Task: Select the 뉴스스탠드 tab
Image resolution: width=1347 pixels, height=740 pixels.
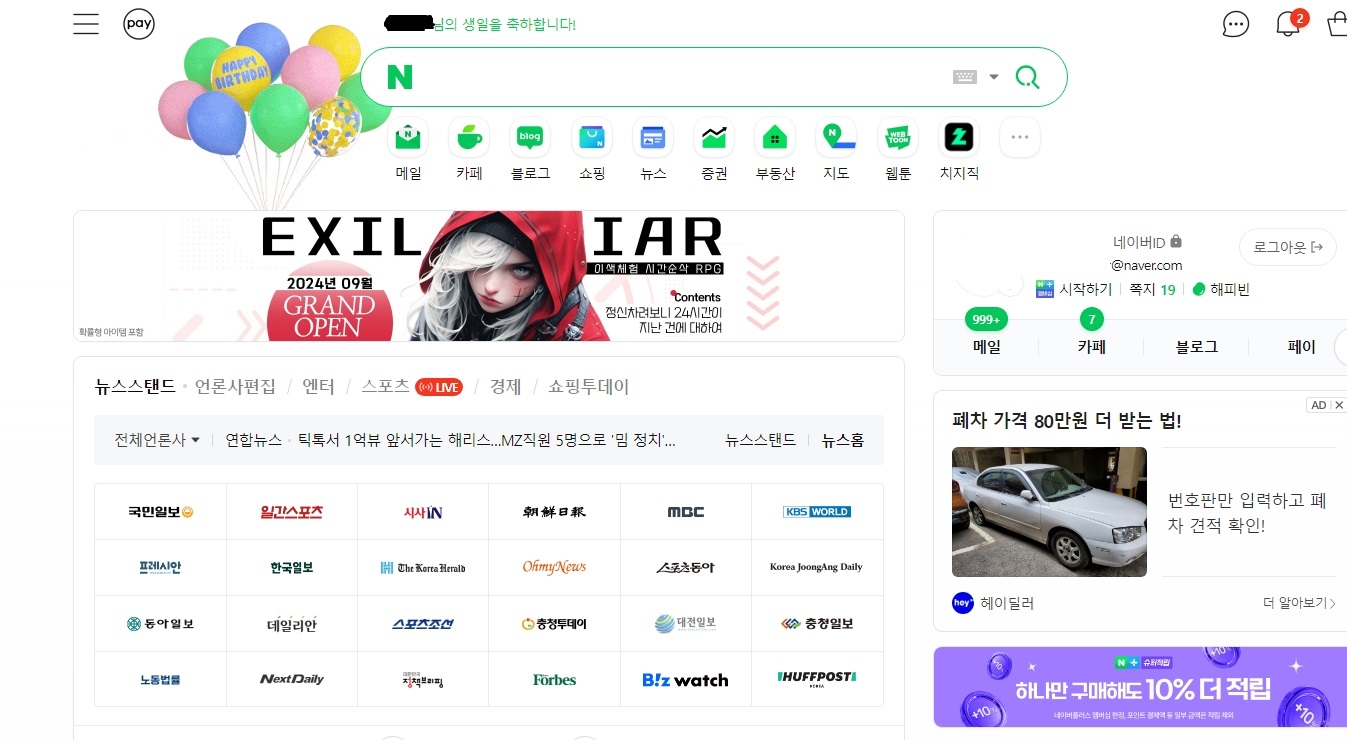Action: click(135, 386)
